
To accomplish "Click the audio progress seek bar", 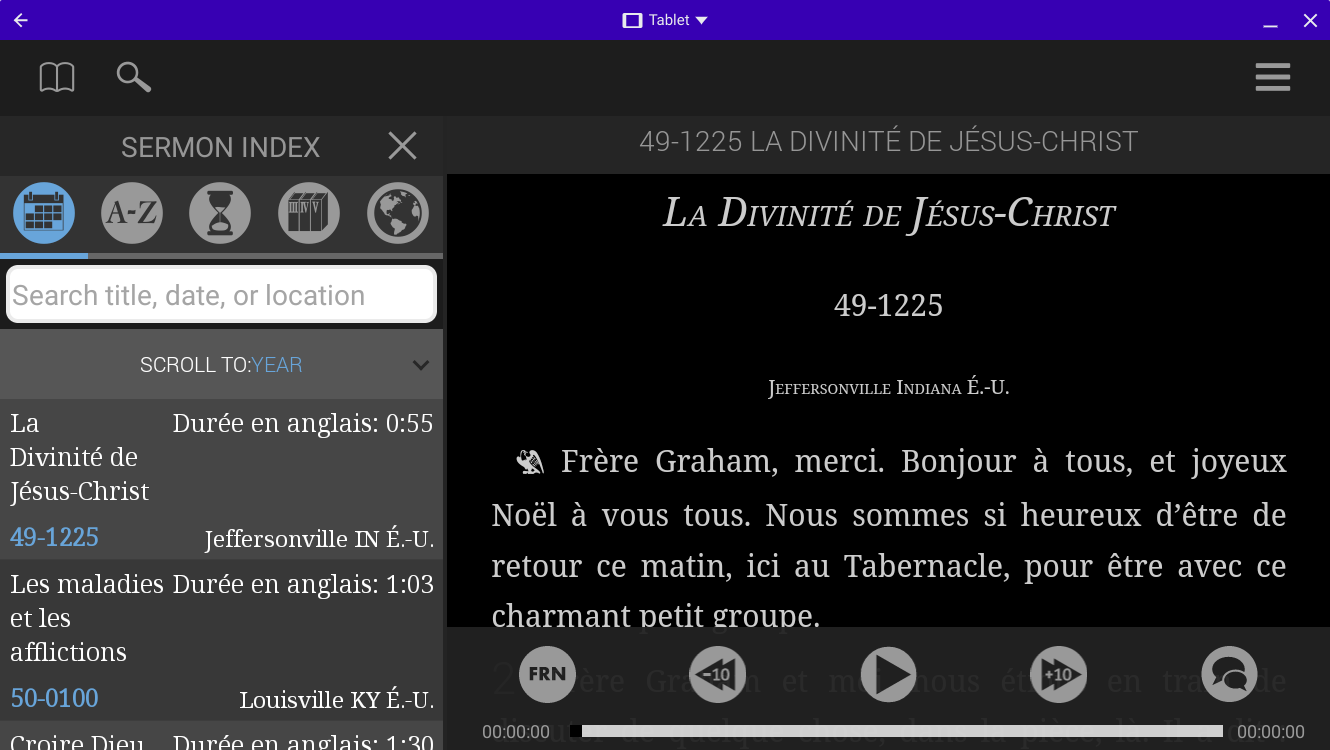I will coord(896,731).
